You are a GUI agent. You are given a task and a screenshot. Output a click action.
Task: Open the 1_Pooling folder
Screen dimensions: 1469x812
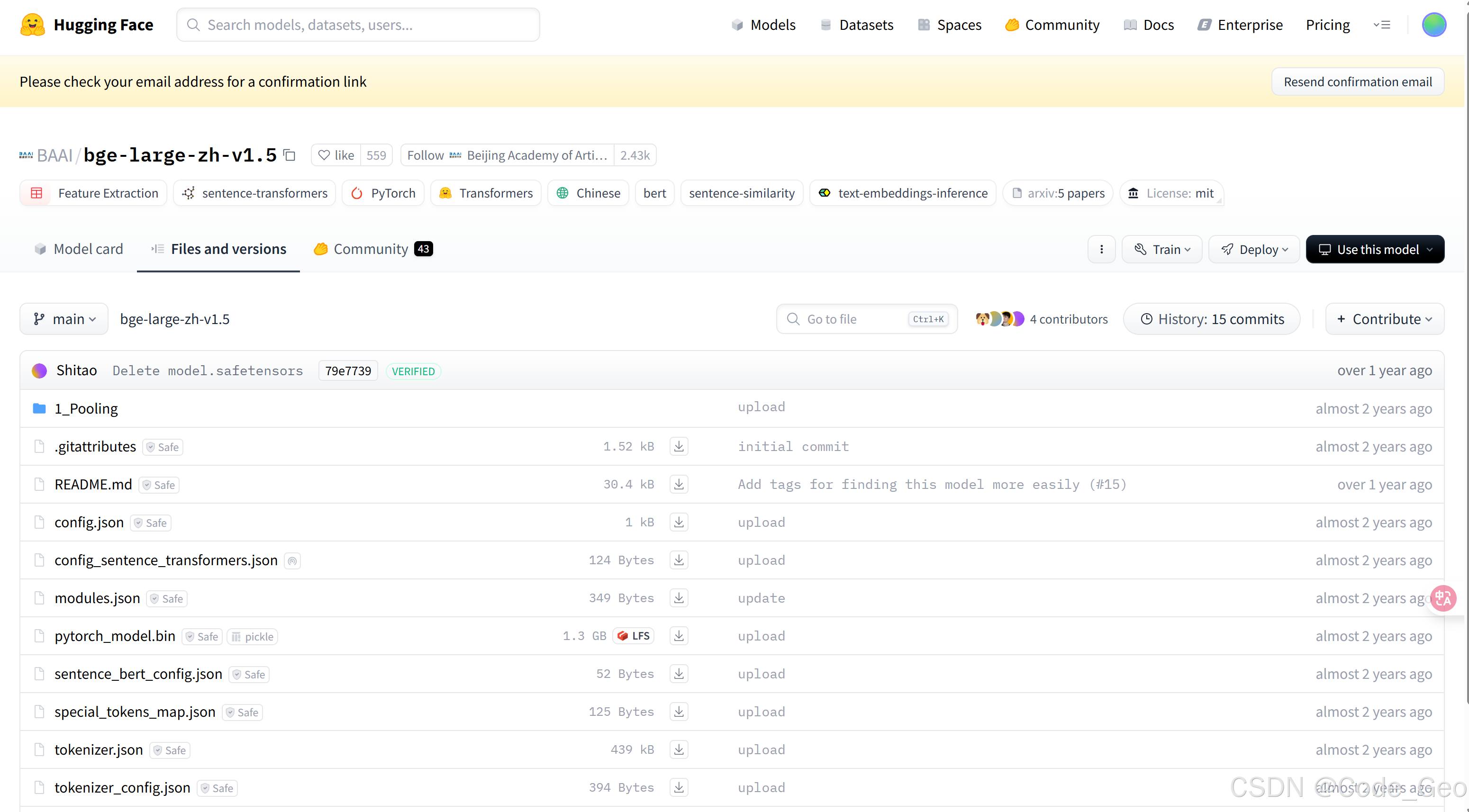click(x=86, y=409)
